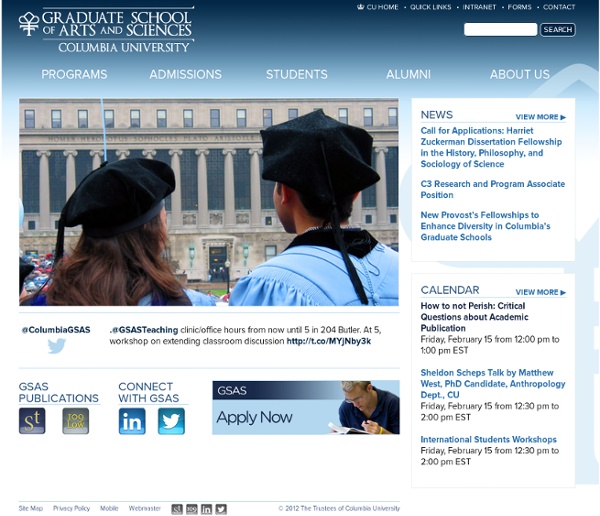This screenshot has width=600, height=516.
Task: Click the small footer 'st' icon
Action: click(x=177, y=509)
